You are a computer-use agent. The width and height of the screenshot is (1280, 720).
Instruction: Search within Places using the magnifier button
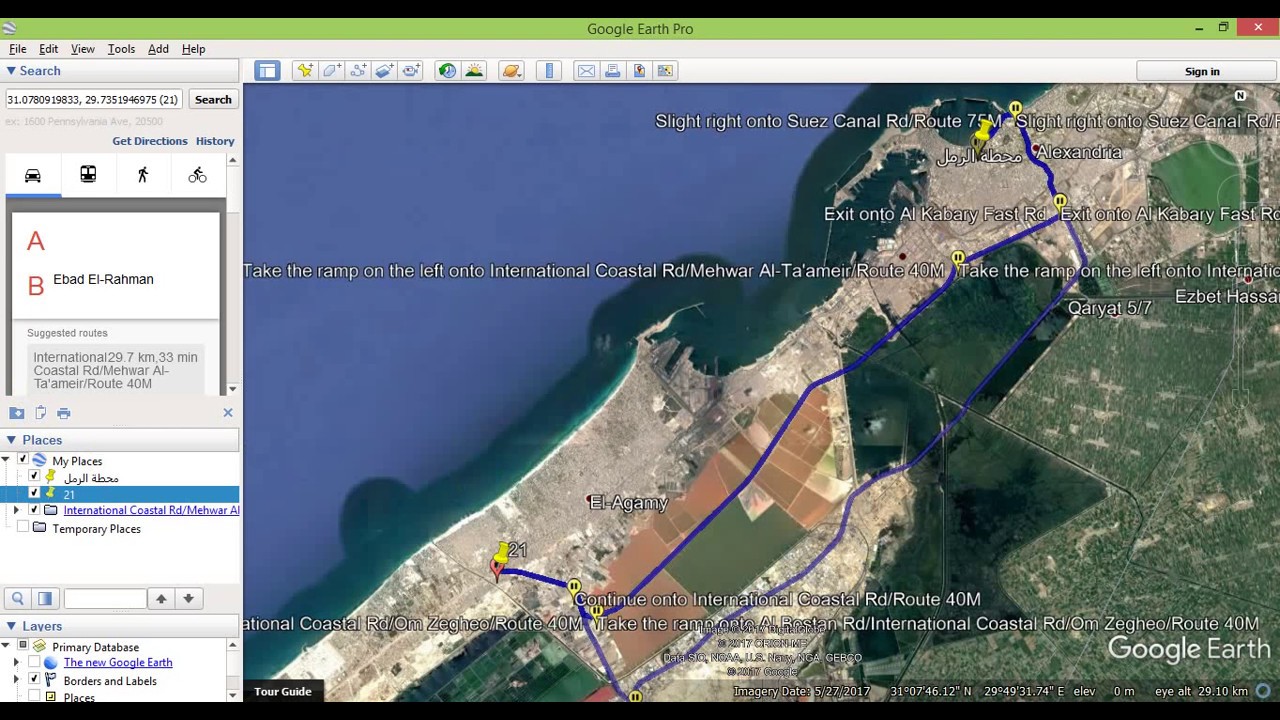[17, 598]
